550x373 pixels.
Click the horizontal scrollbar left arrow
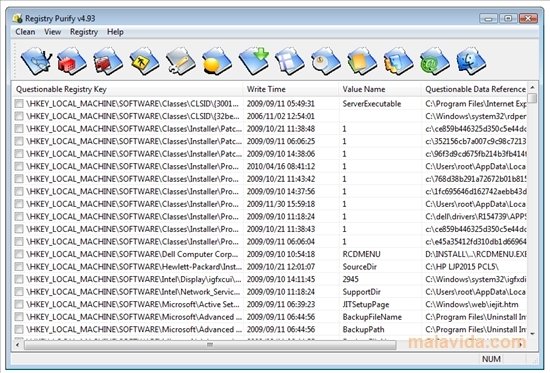click(18, 345)
